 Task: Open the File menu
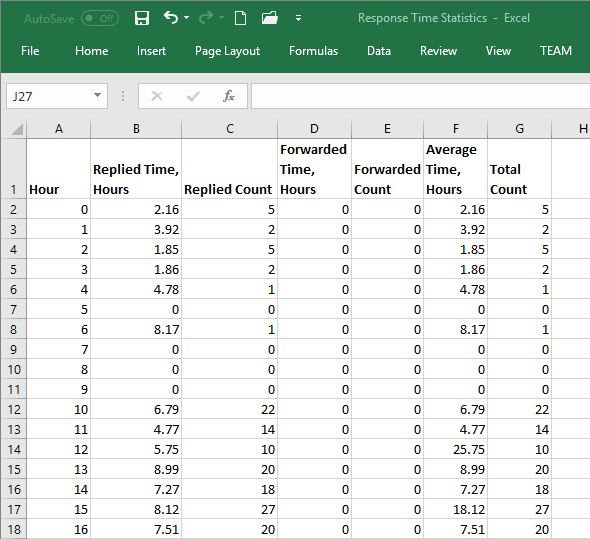[30, 51]
